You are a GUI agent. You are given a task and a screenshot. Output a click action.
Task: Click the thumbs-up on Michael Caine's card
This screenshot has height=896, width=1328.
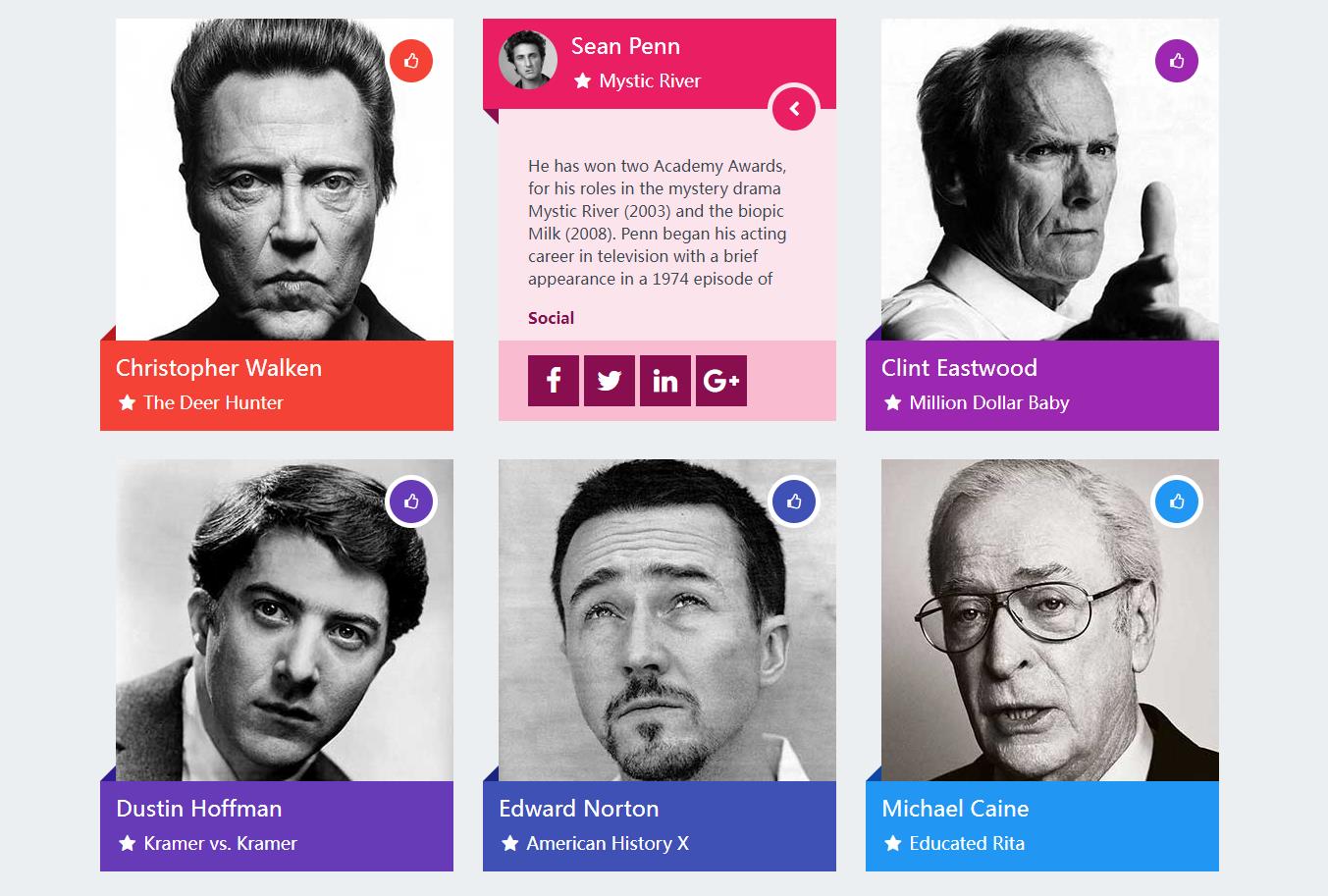click(1177, 501)
